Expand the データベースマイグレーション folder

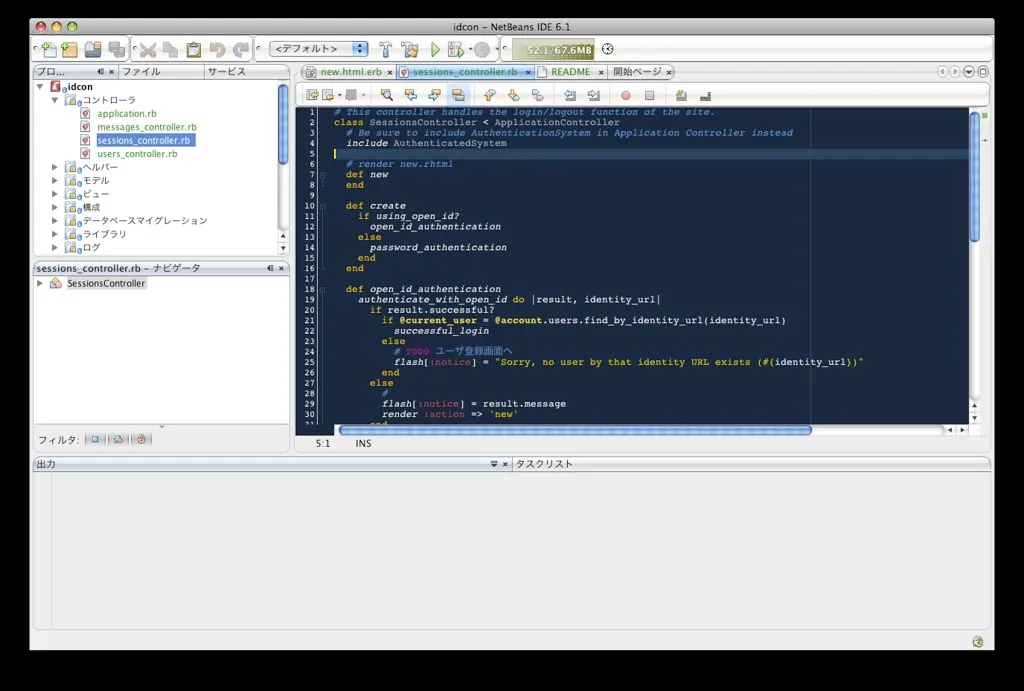(x=55, y=221)
